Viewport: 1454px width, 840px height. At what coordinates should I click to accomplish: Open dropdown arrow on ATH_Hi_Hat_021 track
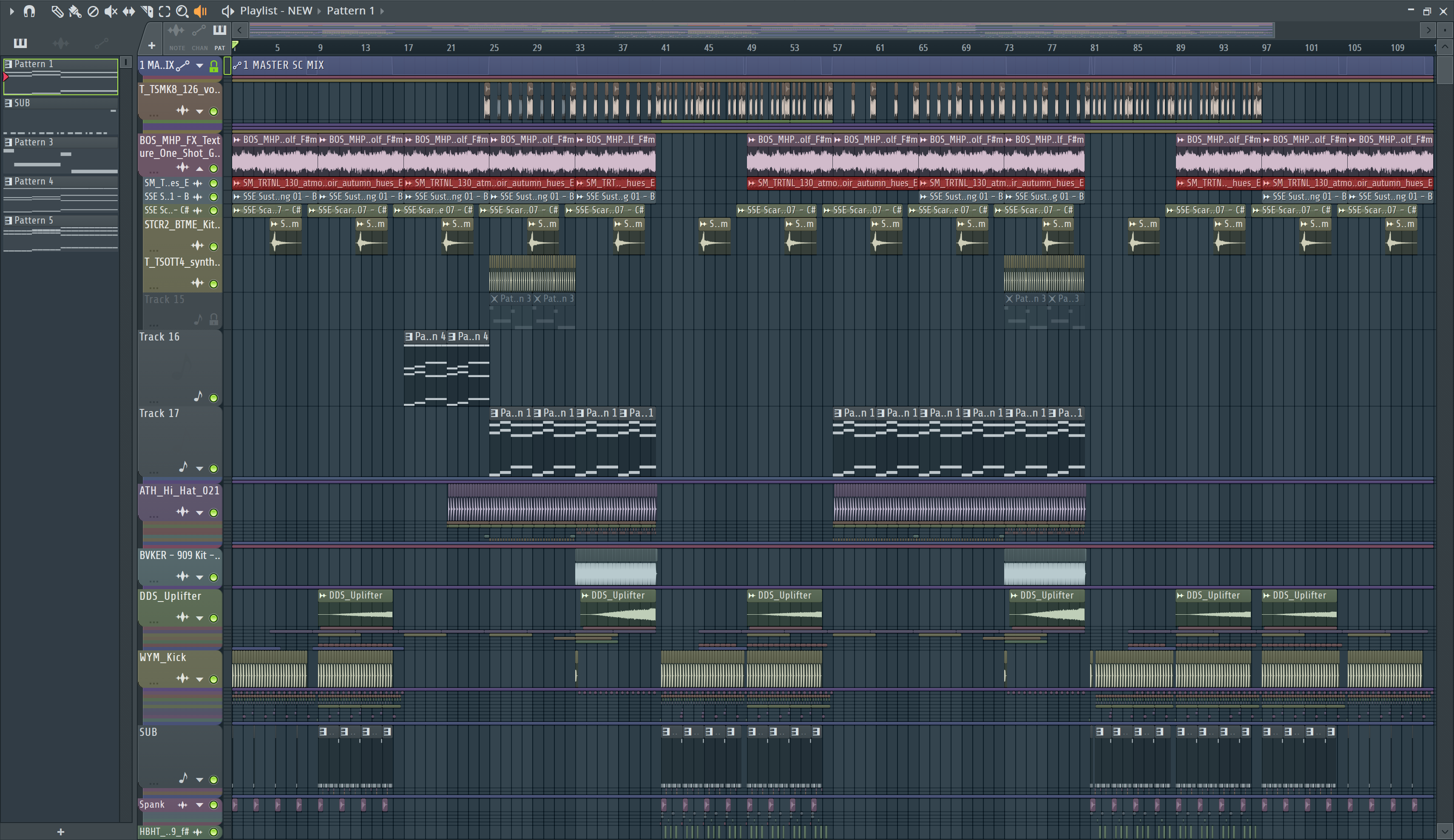(200, 512)
